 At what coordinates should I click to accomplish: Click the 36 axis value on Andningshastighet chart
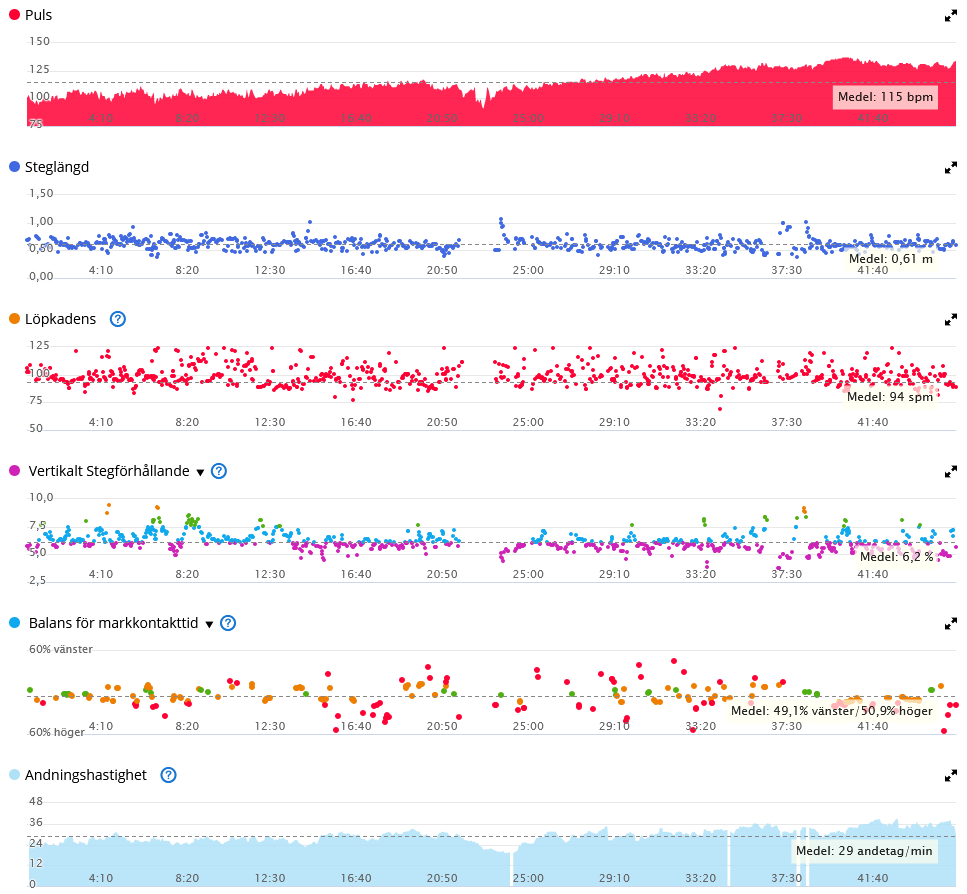[36, 822]
